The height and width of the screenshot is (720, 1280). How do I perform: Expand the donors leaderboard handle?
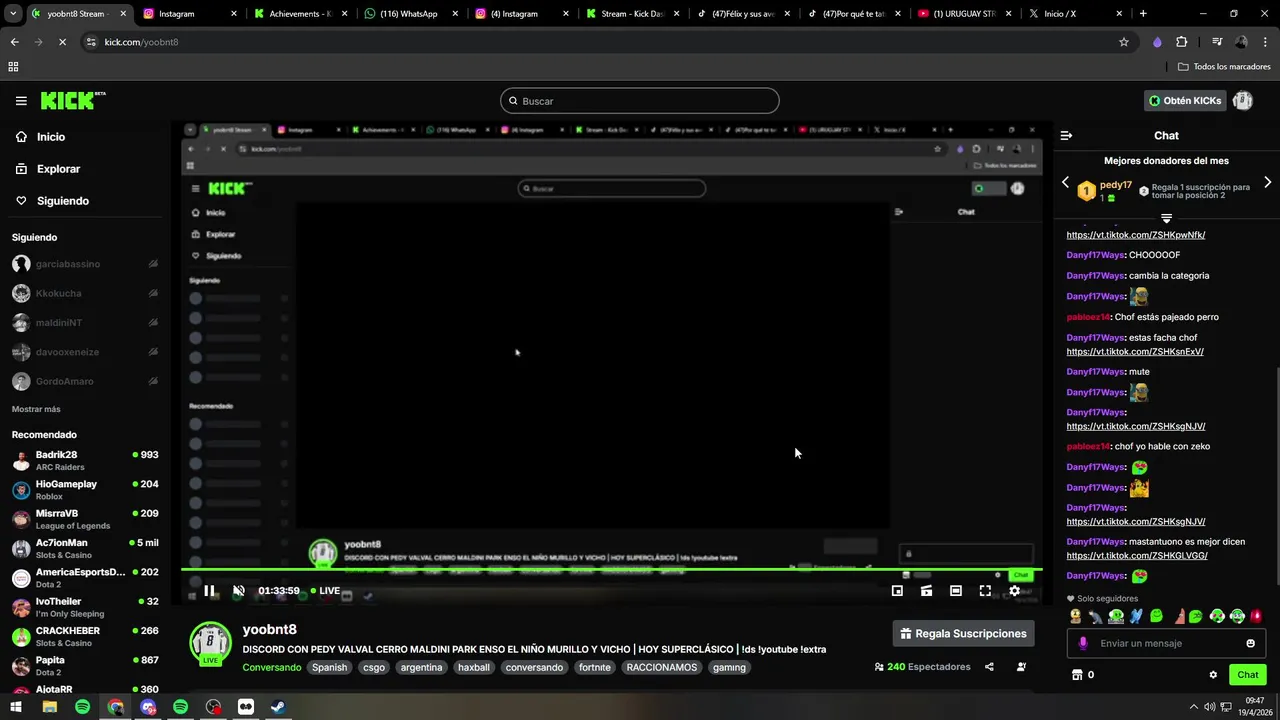coord(1166,217)
